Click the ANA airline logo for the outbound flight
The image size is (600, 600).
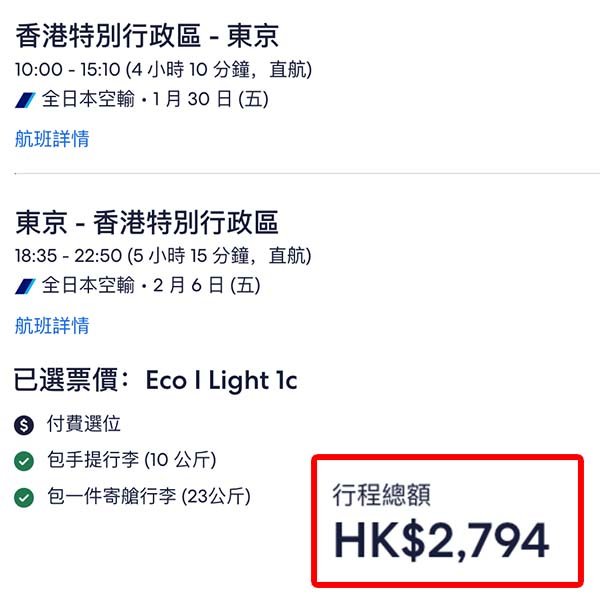pos(26,100)
